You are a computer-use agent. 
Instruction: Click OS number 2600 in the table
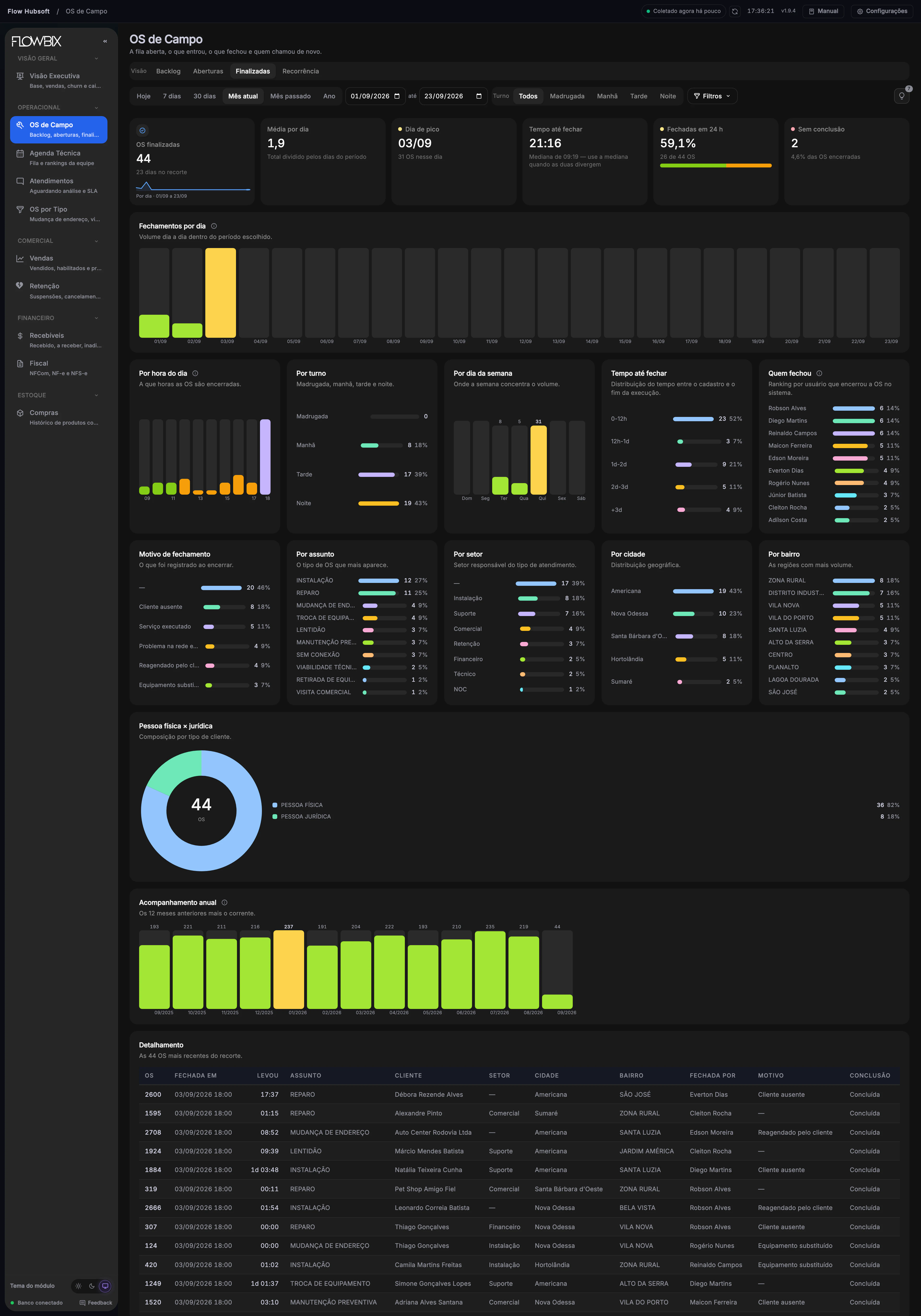pos(153,1095)
